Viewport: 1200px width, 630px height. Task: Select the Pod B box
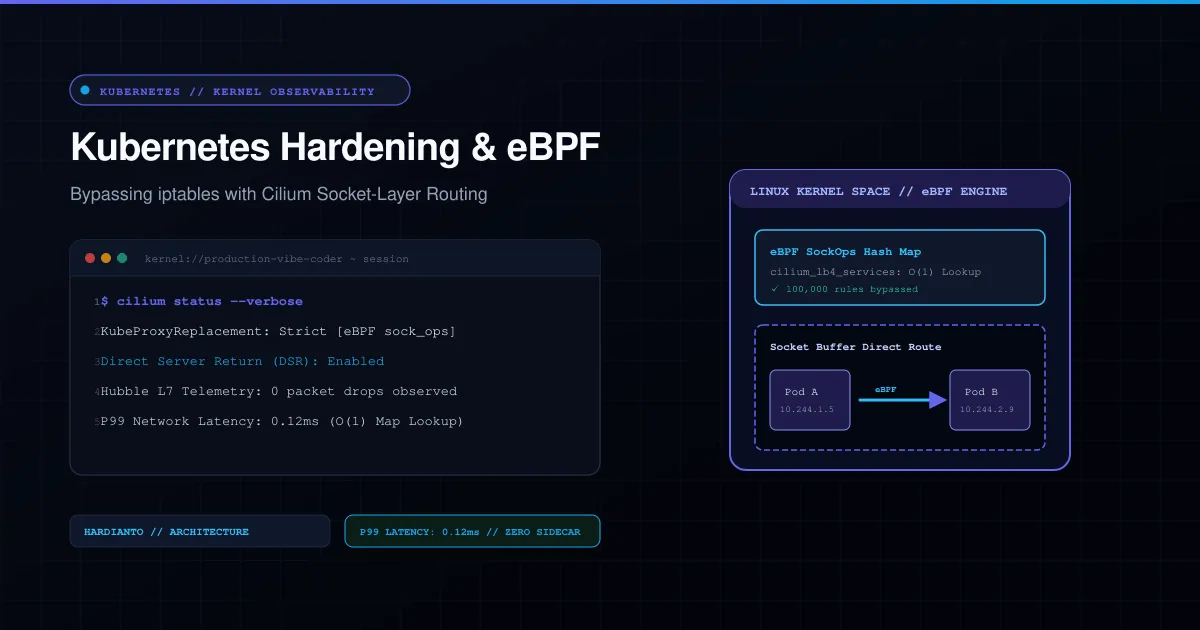990,400
